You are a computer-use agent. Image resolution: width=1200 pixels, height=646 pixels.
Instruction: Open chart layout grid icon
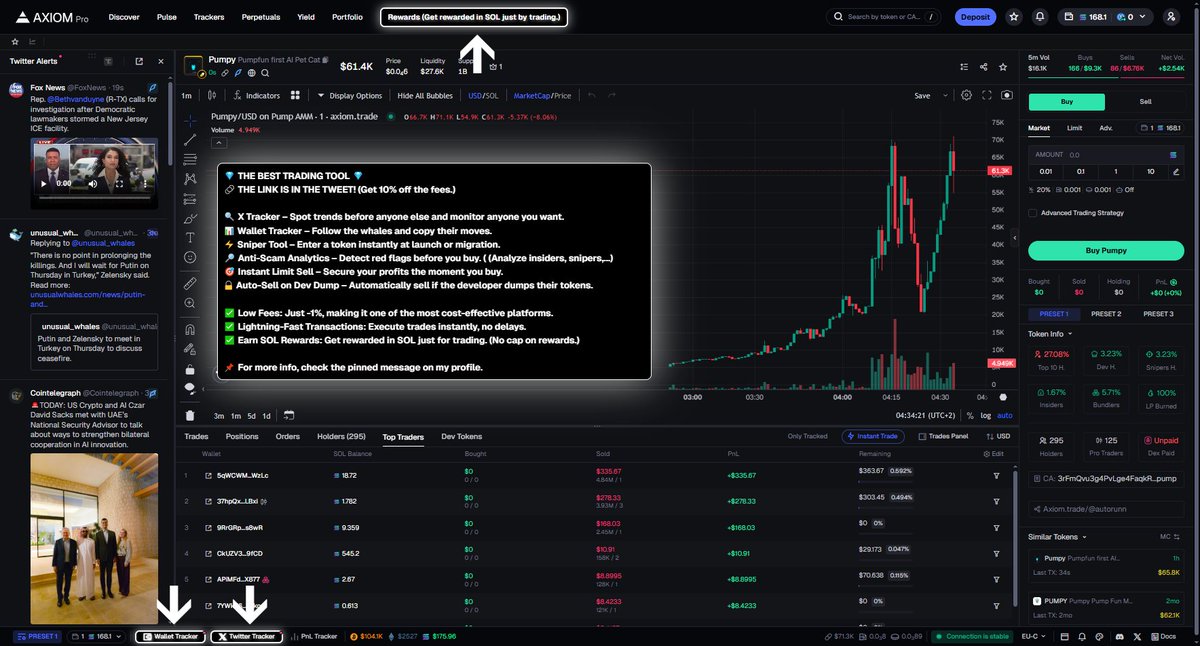[295, 96]
